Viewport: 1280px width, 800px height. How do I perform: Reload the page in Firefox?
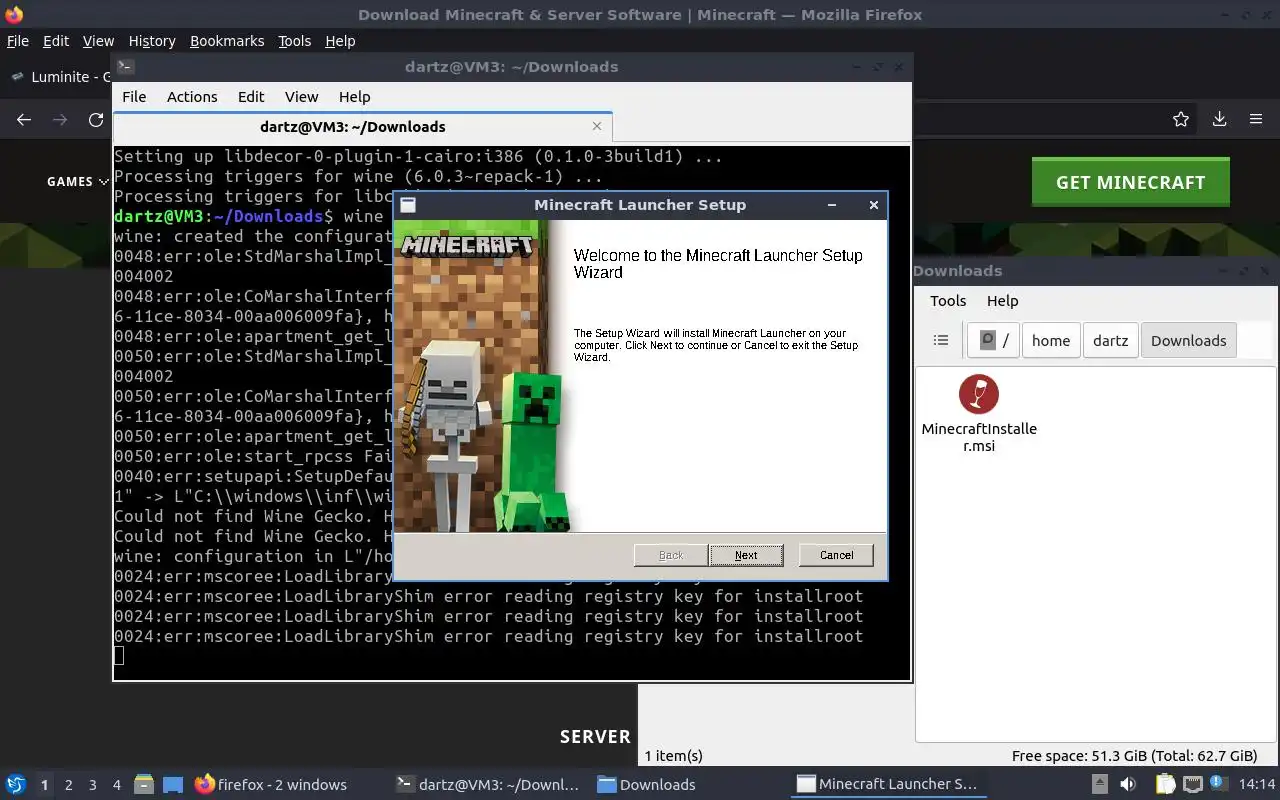click(96, 120)
